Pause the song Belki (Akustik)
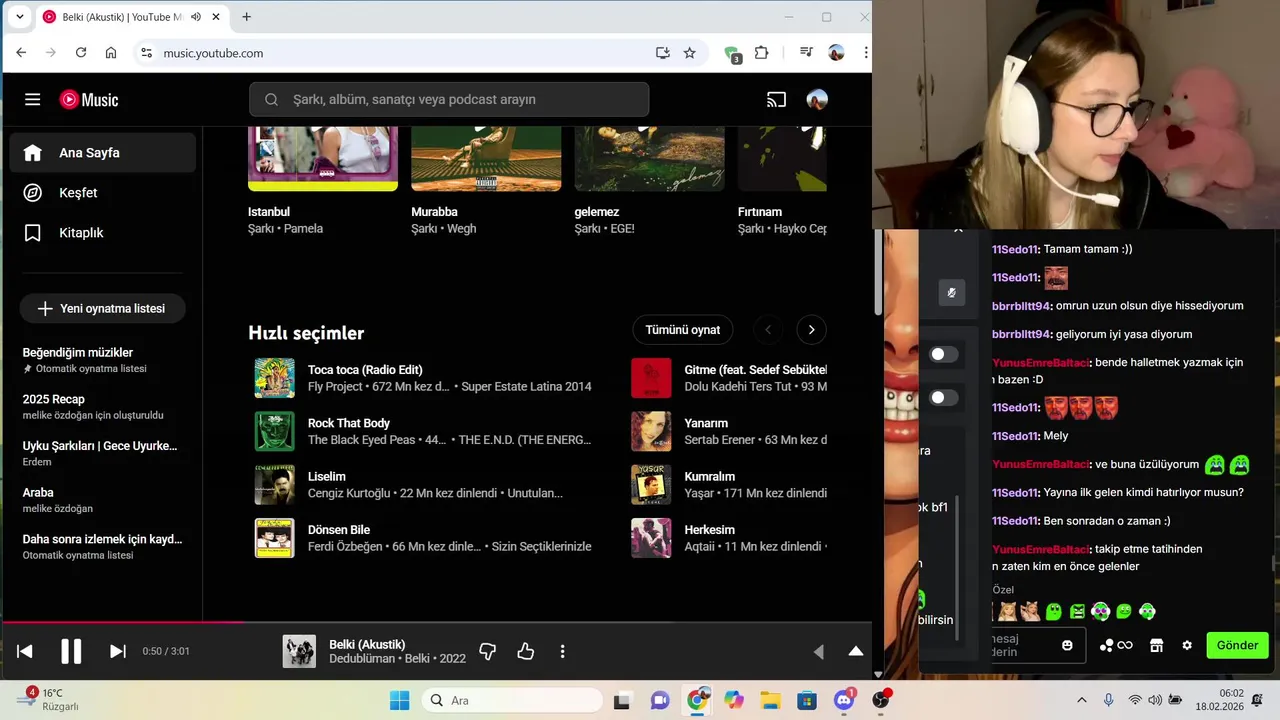 click(x=71, y=651)
